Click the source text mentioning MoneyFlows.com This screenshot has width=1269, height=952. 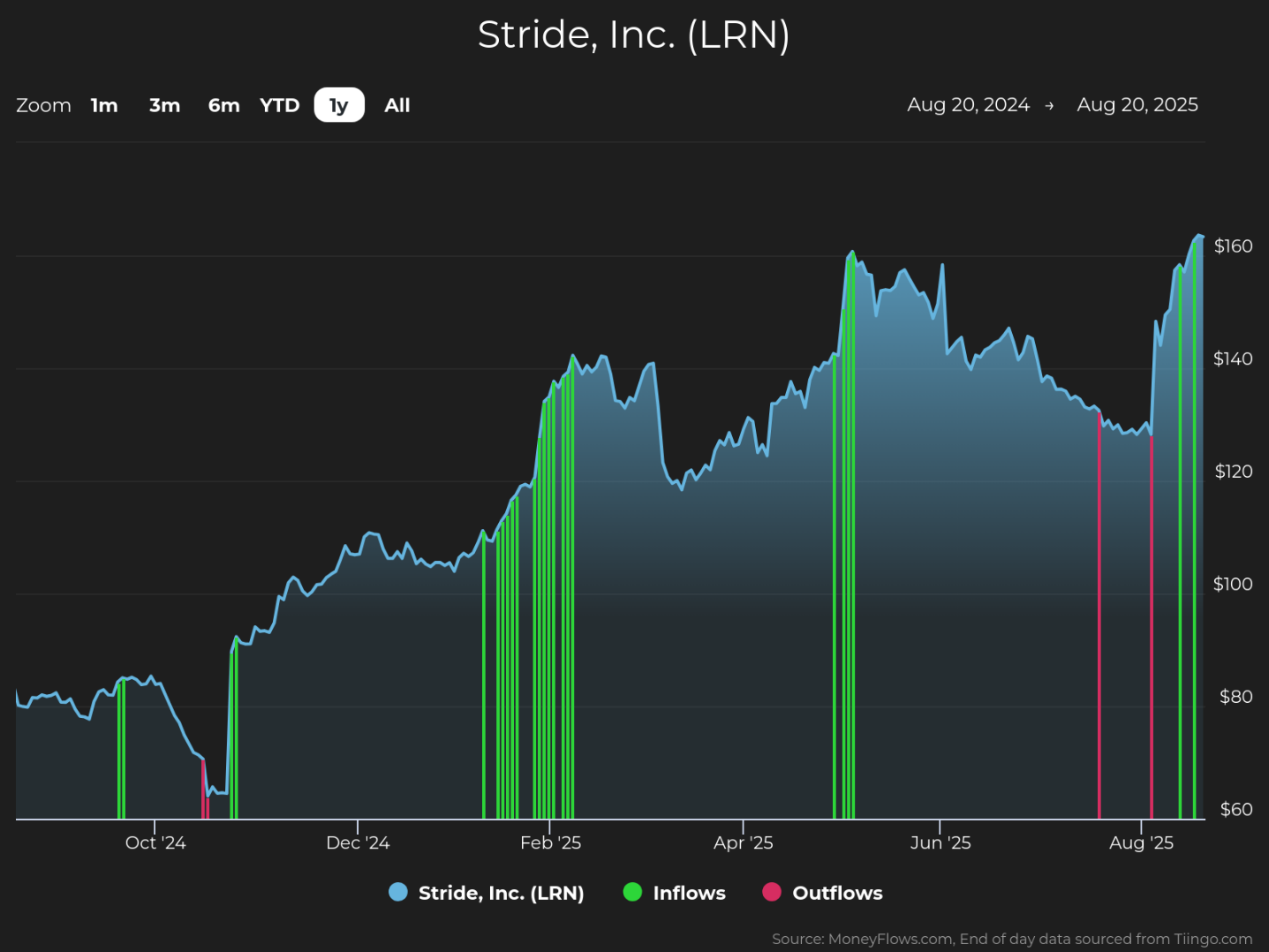1012,939
